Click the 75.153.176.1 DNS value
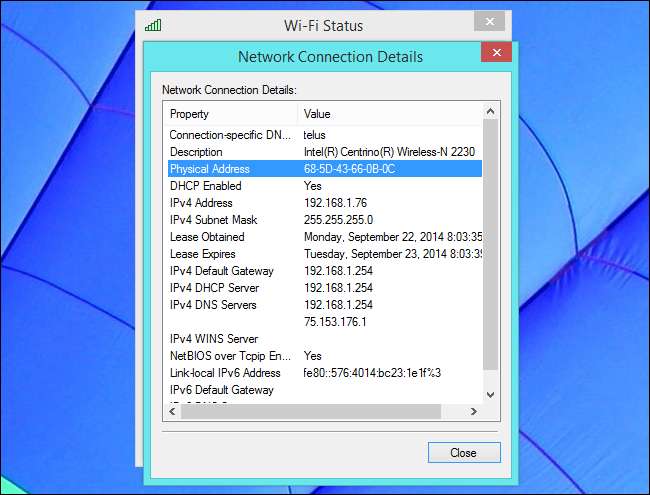The height and width of the screenshot is (495, 650). 335,322
